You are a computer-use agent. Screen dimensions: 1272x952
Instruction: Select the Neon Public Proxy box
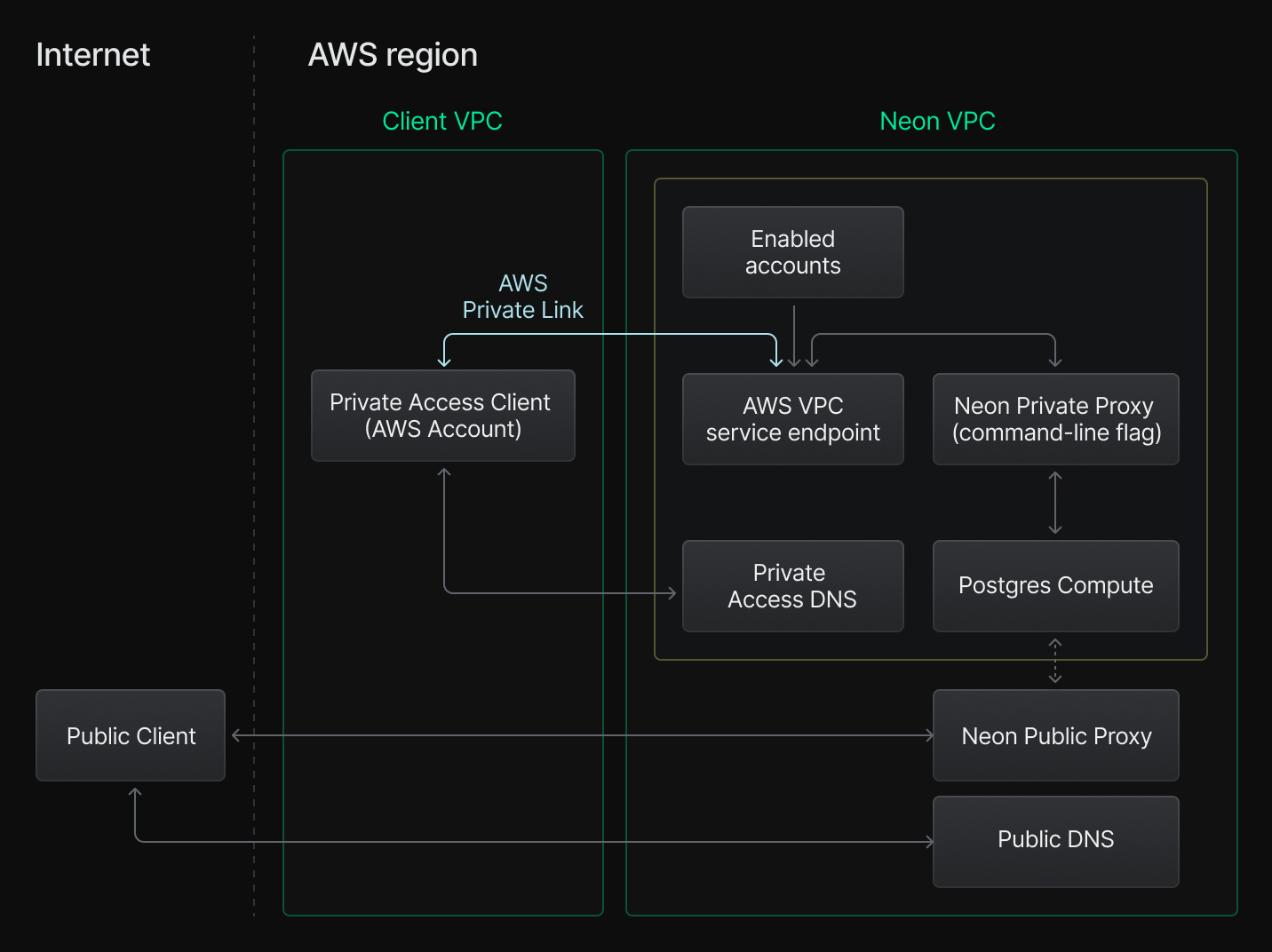tap(1055, 735)
